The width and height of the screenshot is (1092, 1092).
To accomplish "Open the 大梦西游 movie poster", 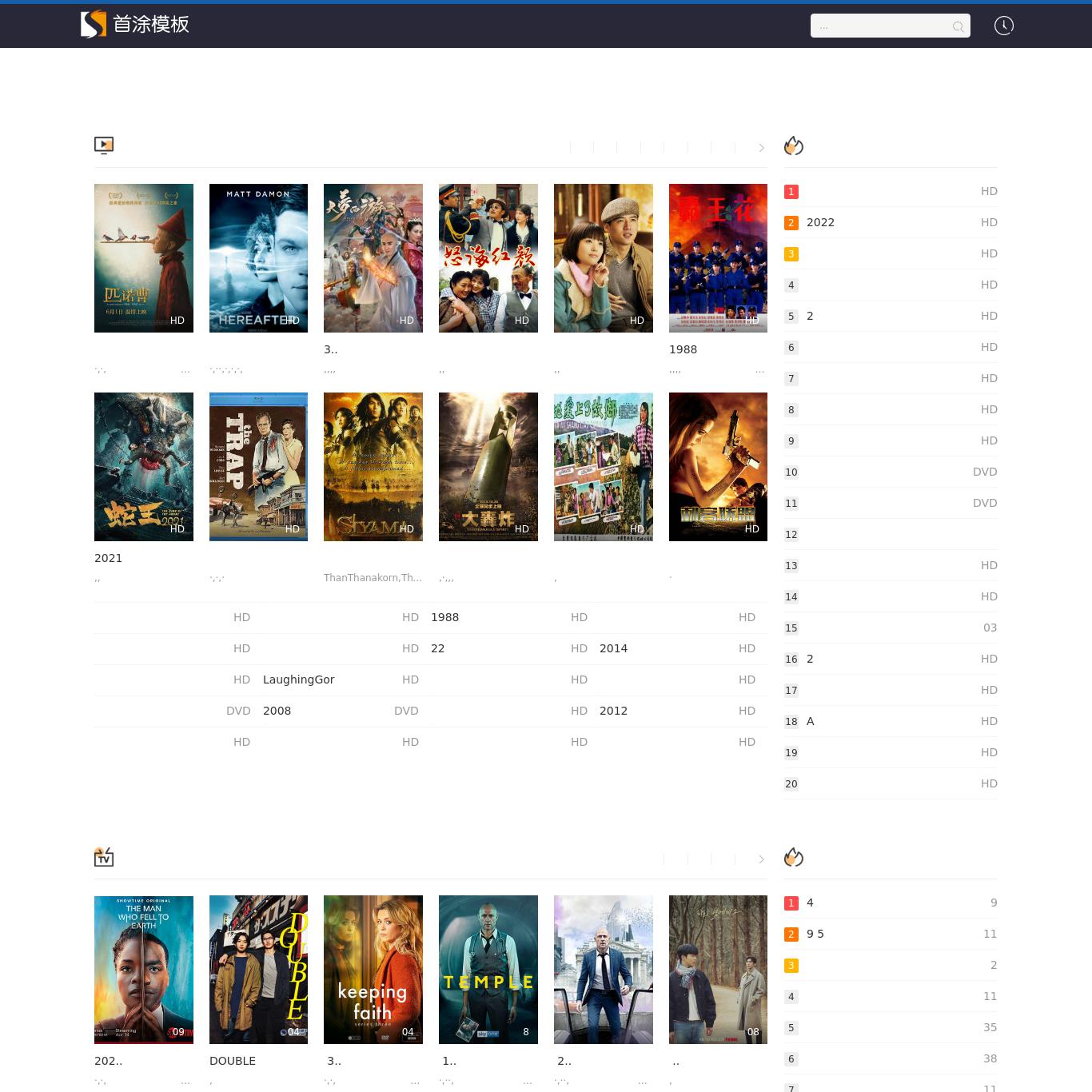I will pyautogui.click(x=373, y=258).
